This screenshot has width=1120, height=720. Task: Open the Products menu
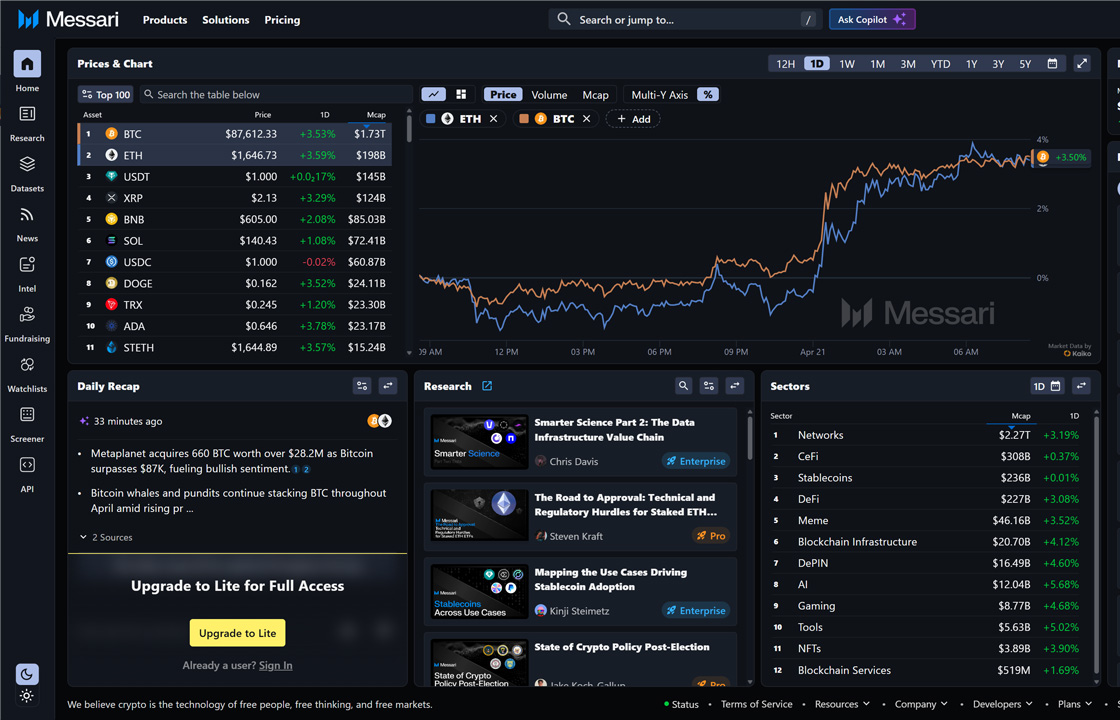[x=165, y=20]
